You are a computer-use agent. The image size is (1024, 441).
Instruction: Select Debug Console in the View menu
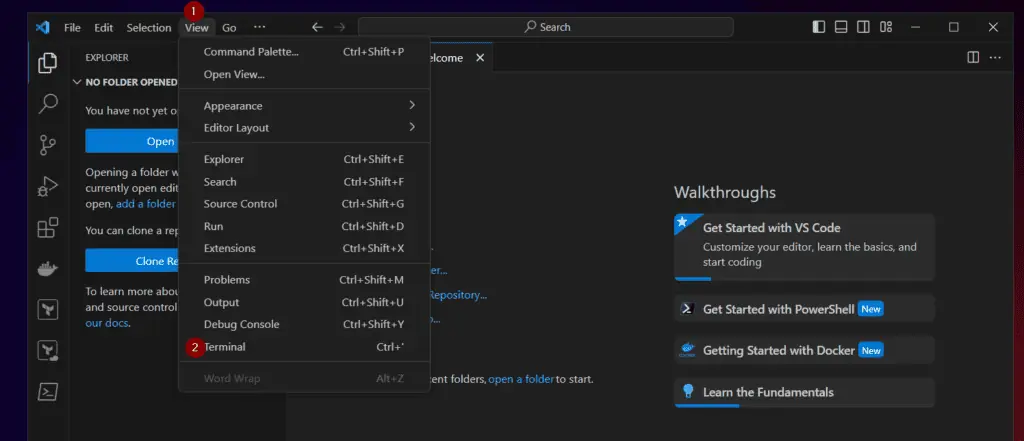click(x=304, y=325)
